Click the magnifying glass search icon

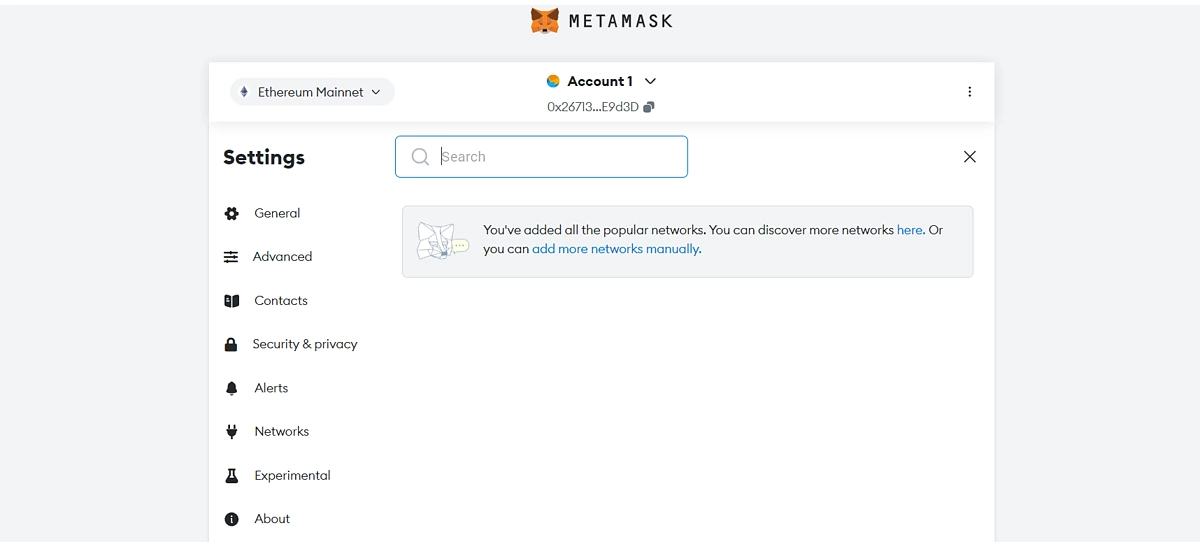pos(420,157)
